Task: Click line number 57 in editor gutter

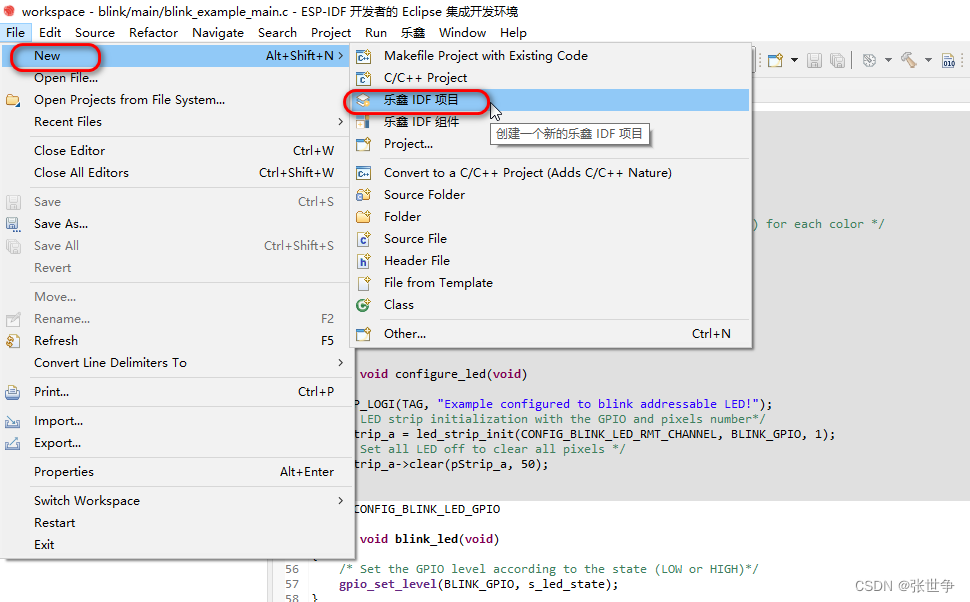Action: pos(292,584)
